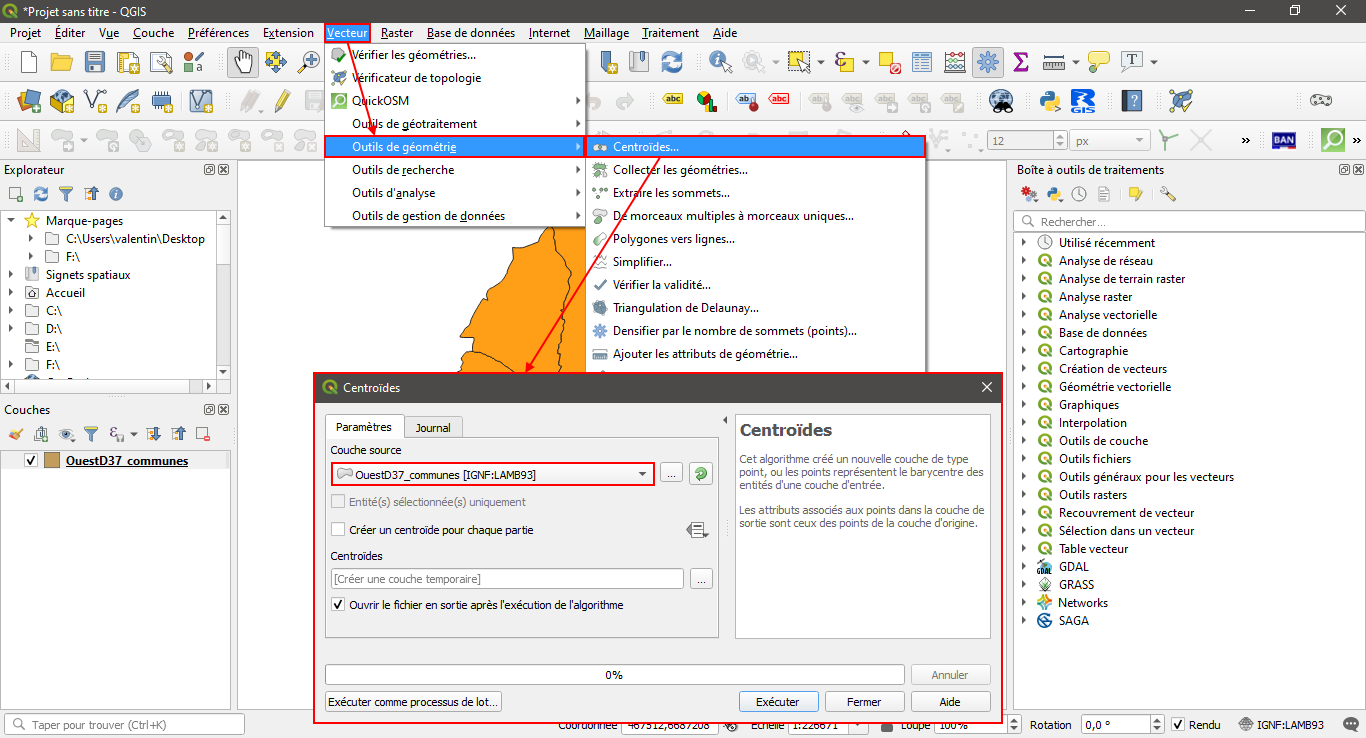The image size is (1366, 738).
Task: Click the Rechercher box in toolbox
Action: point(1189,221)
